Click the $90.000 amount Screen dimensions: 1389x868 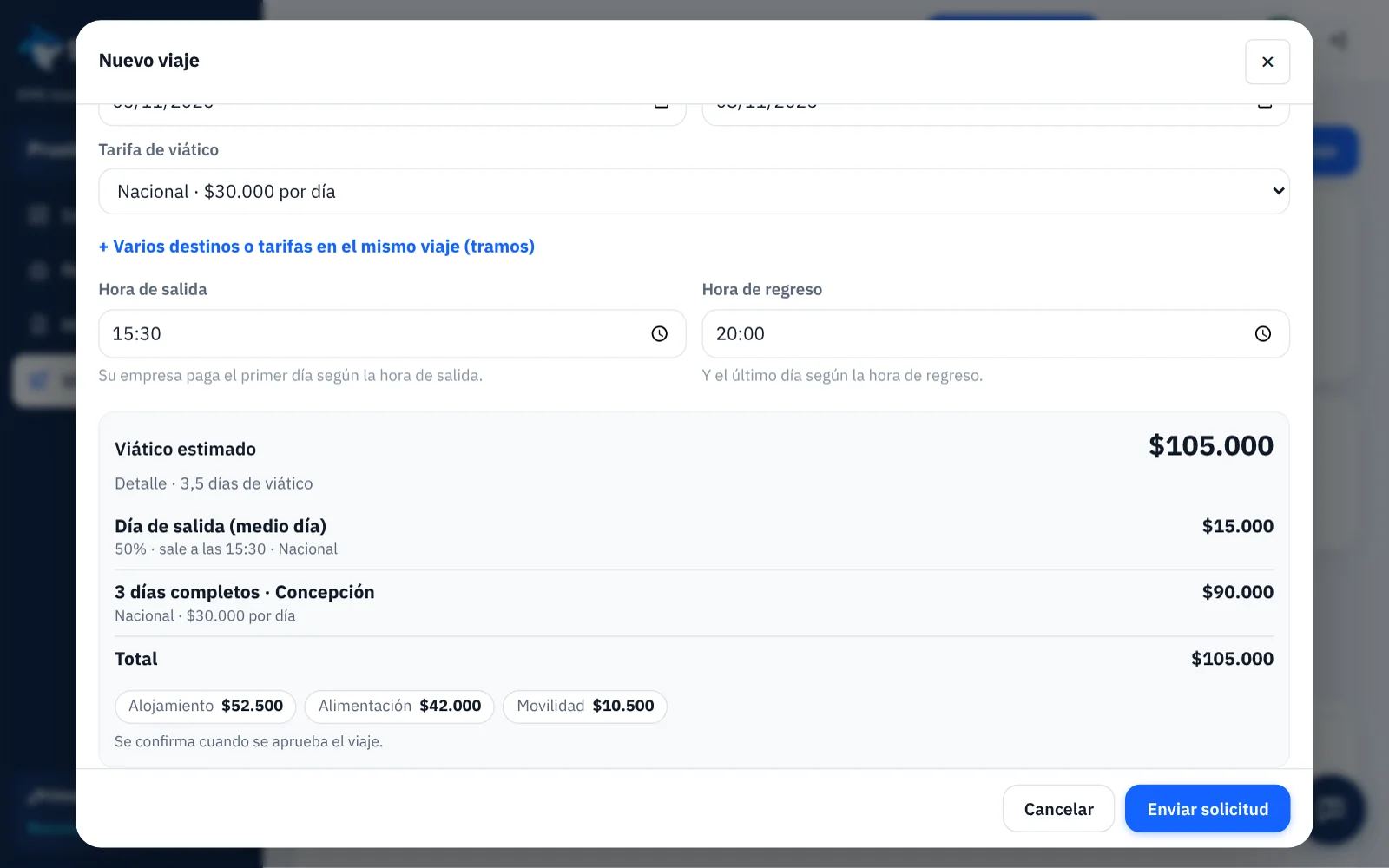click(x=1237, y=592)
